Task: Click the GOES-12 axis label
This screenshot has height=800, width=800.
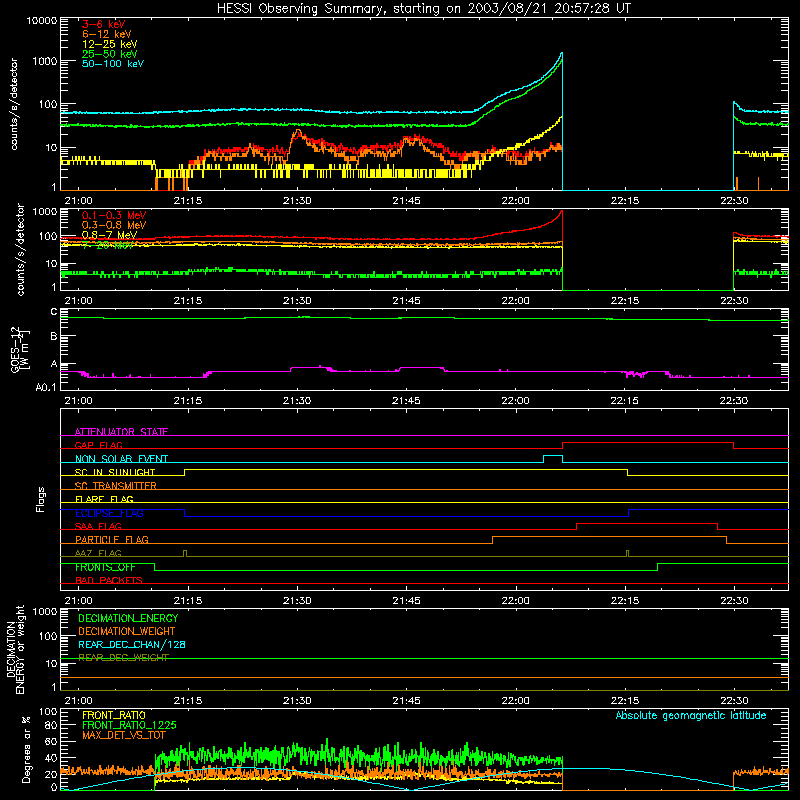Action: click(19, 349)
